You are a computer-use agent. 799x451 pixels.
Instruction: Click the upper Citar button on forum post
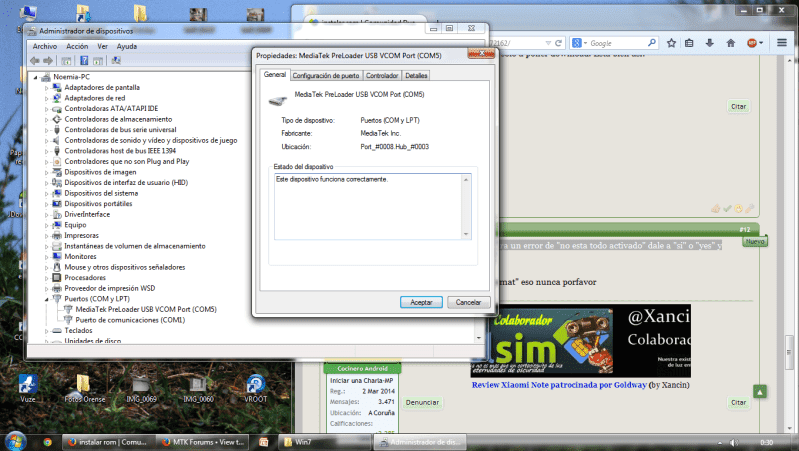click(738, 107)
